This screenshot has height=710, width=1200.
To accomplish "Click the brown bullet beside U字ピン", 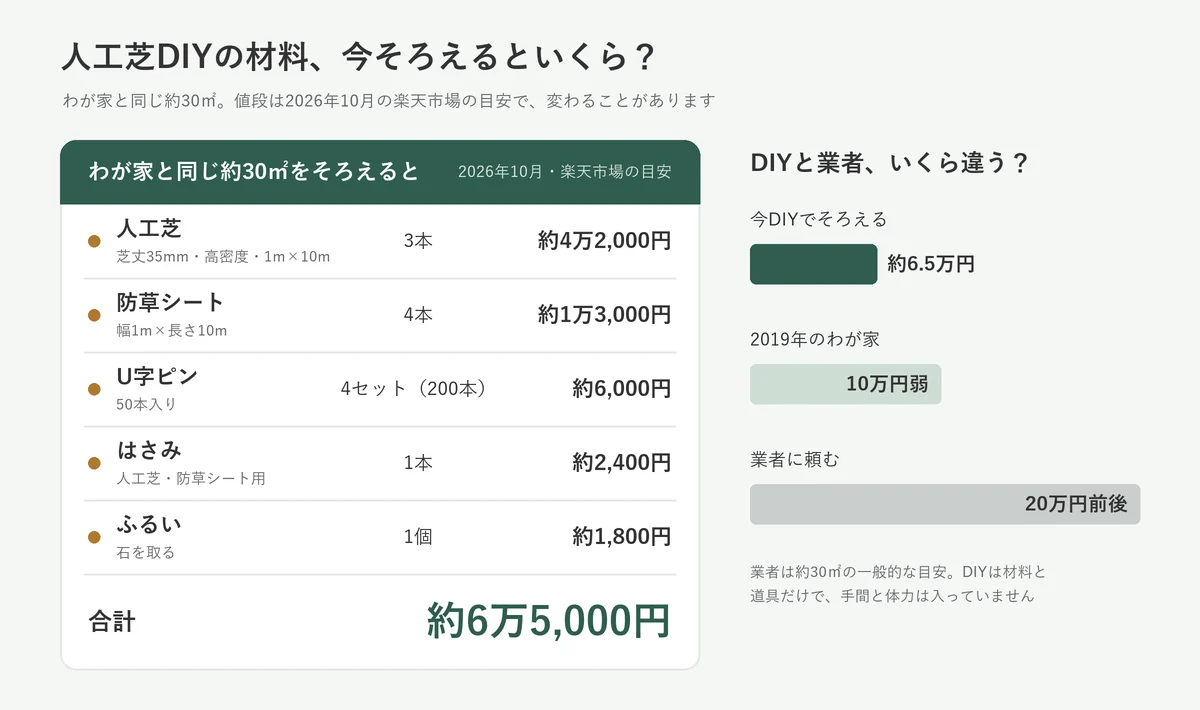I will 94,389.
